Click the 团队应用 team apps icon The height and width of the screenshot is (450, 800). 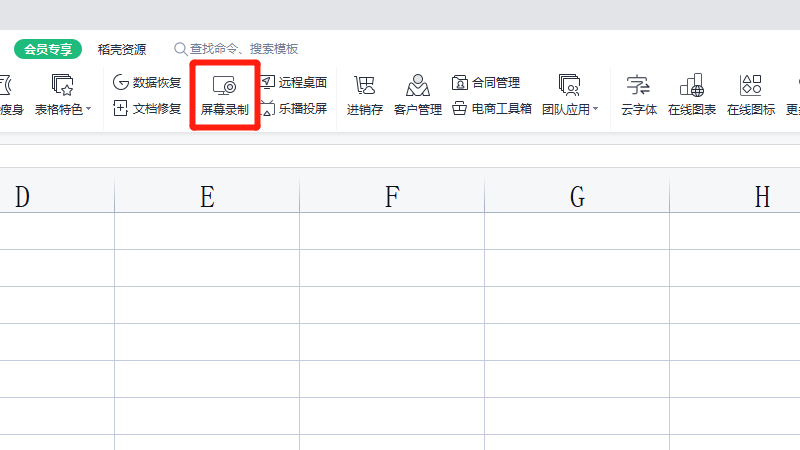point(569,85)
